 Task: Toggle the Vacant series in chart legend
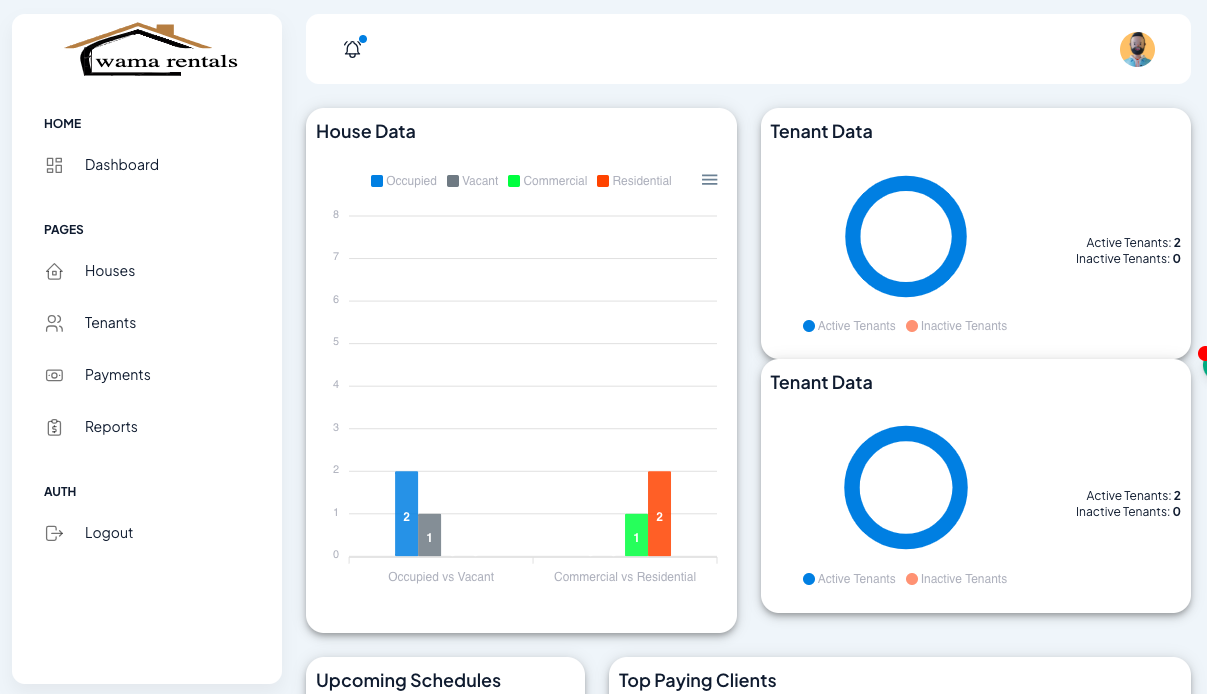pyautogui.click(x=472, y=181)
